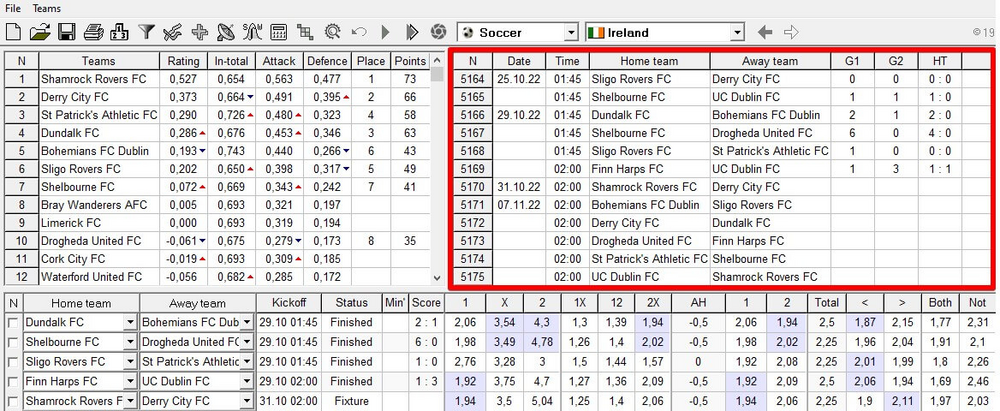Click the funnel filter icon

pos(146,33)
